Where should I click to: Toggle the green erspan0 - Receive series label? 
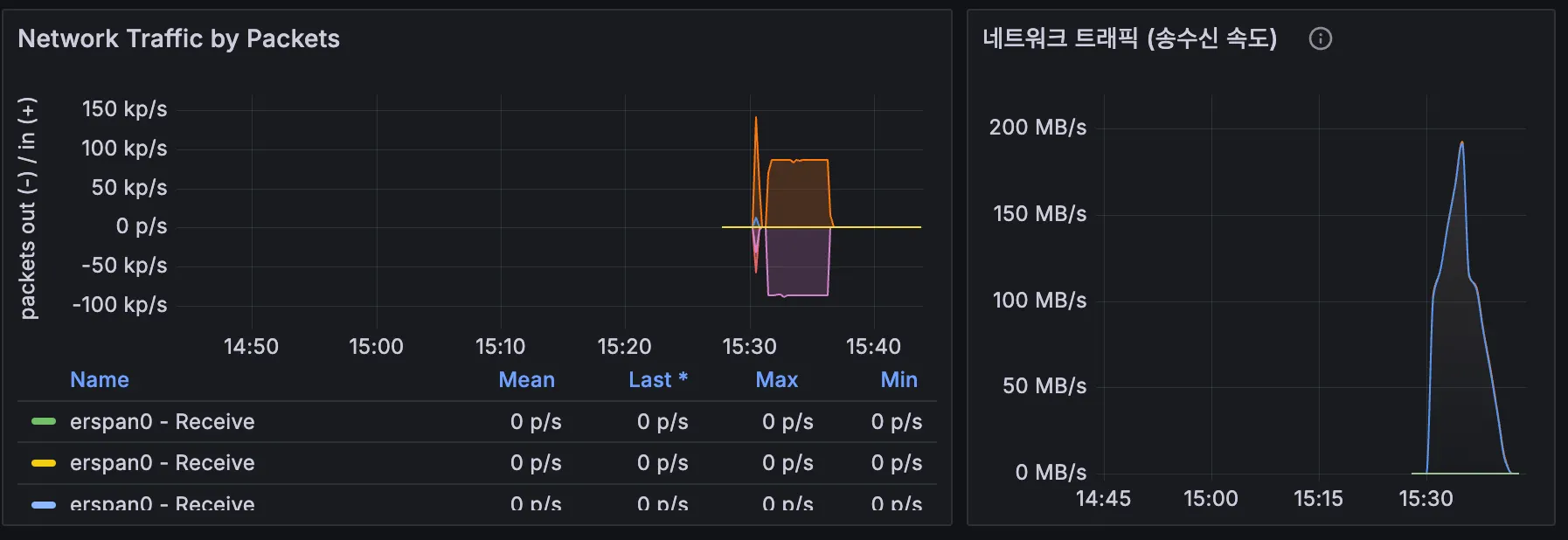tap(163, 422)
